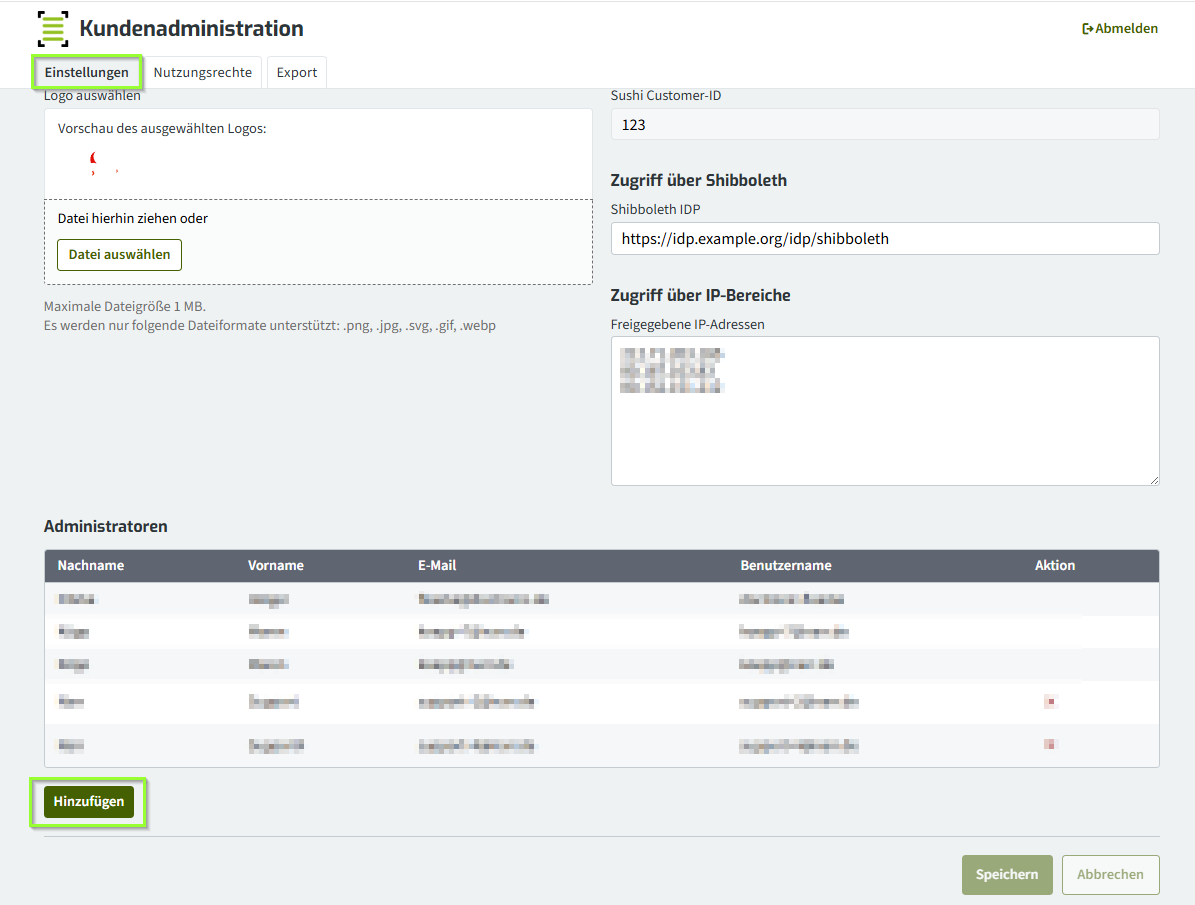This screenshot has width=1195, height=905.
Task: Click the Abbrechen button
Action: point(1110,875)
